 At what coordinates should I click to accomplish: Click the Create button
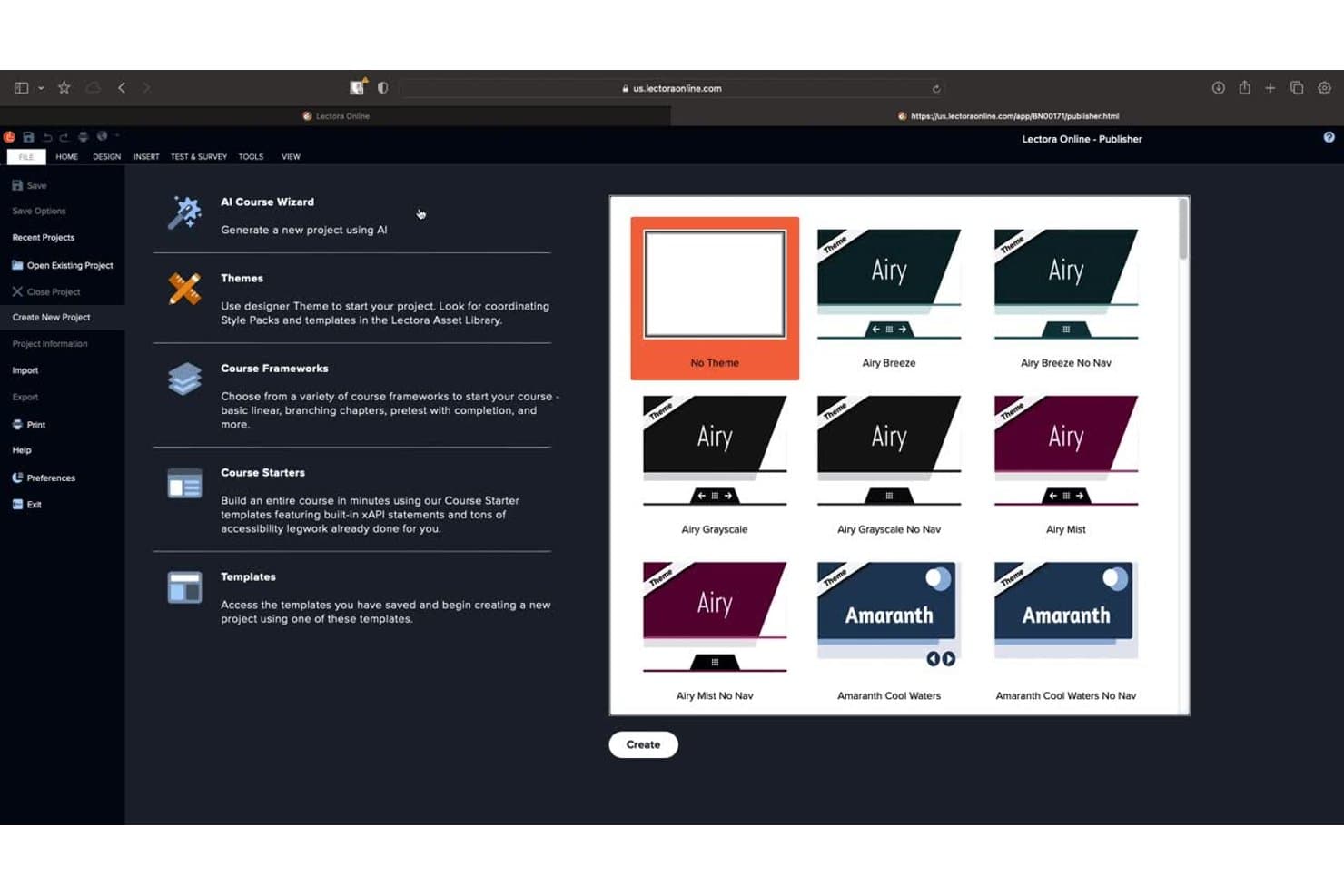coord(643,744)
